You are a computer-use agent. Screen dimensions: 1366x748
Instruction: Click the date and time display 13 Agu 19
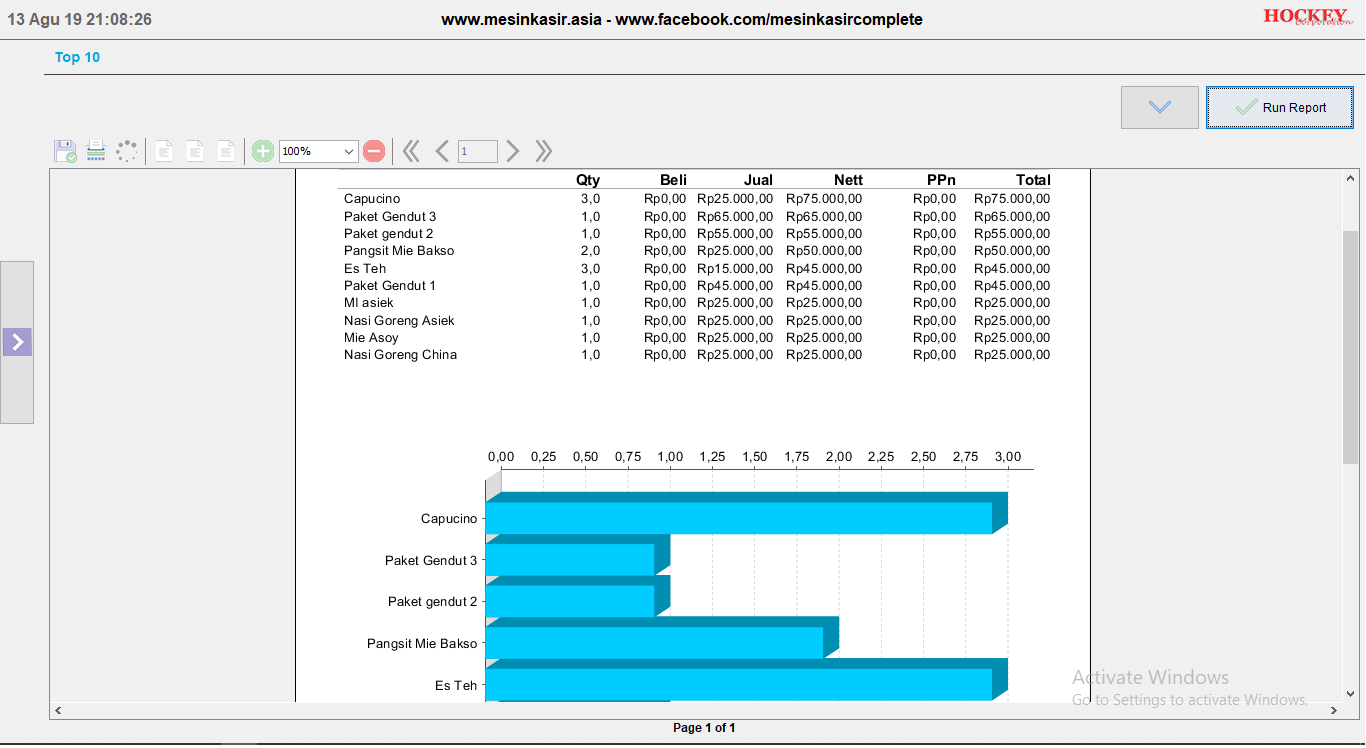pos(80,19)
